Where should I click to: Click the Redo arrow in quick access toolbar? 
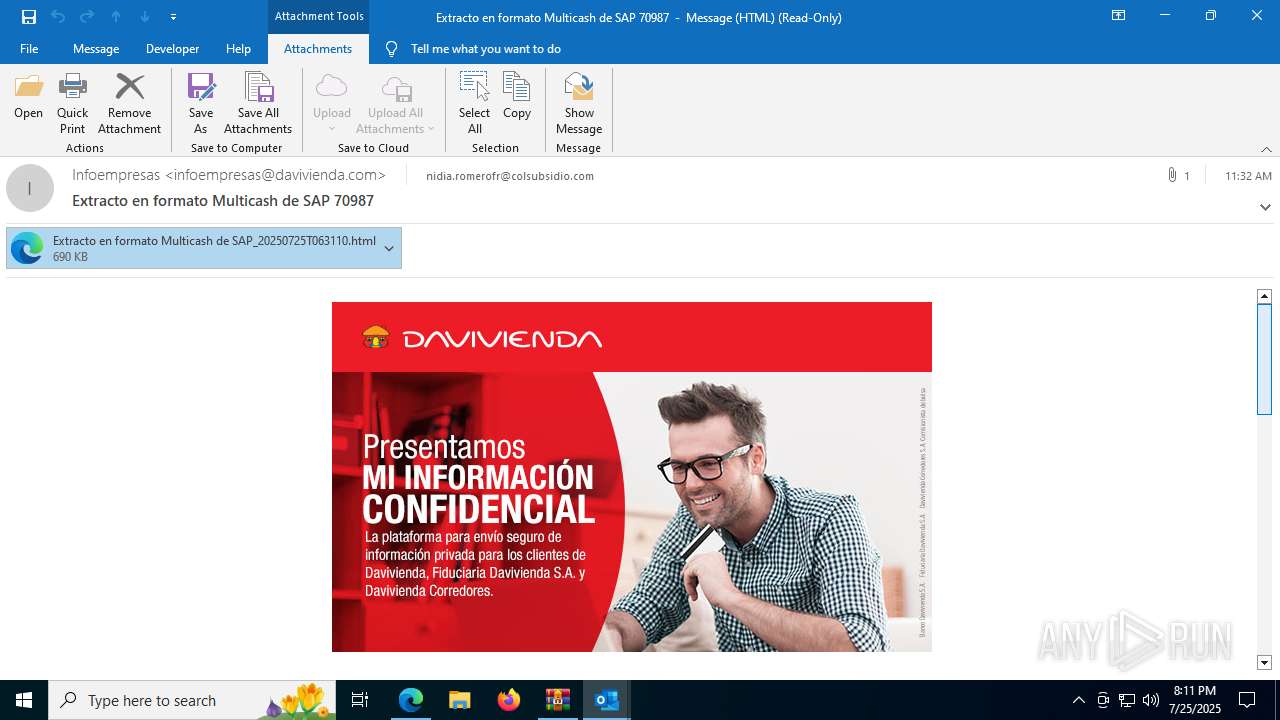point(87,17)
